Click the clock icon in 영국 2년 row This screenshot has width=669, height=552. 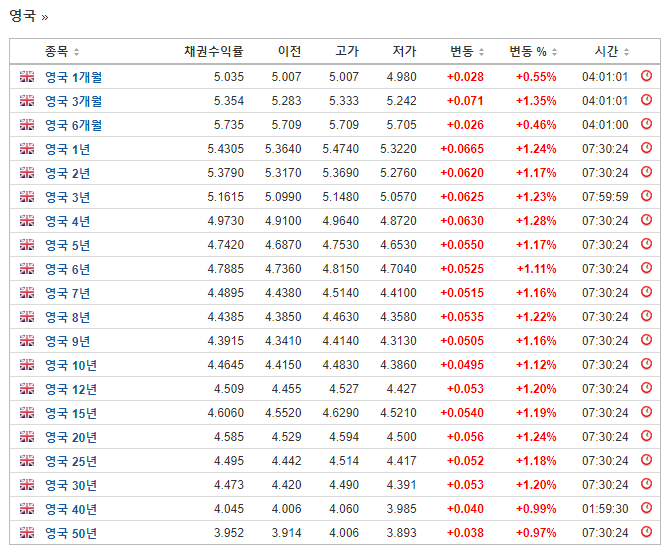point(646,172)
